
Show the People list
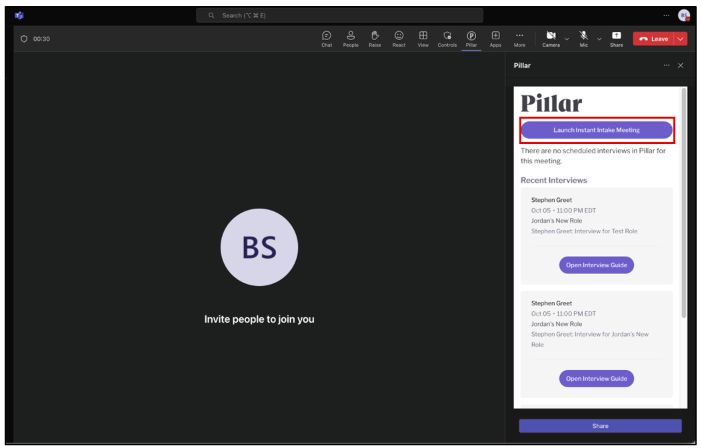click(350, 38)
